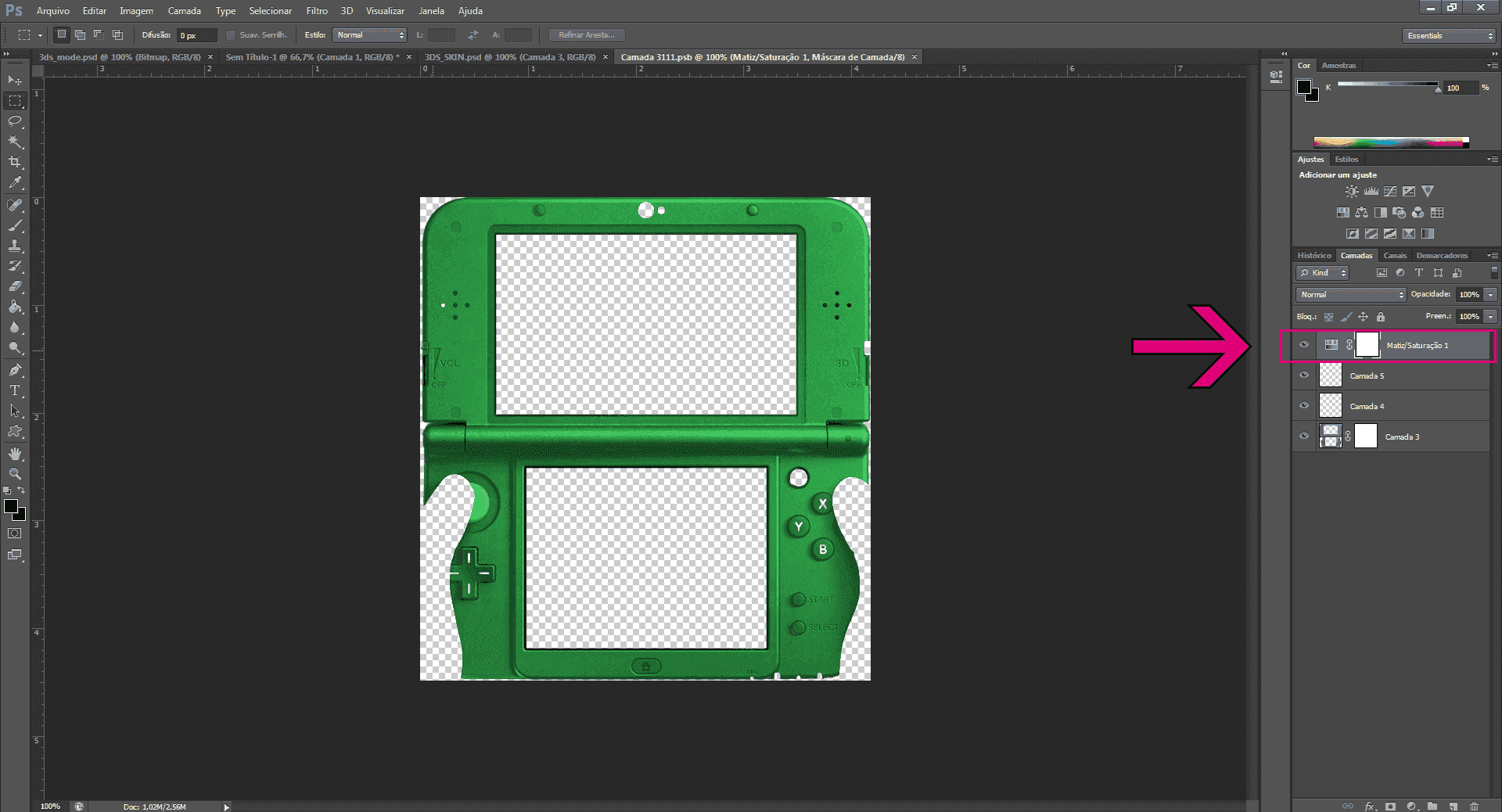
Task: Click the Difusão value field
Action: click(196, 35)
